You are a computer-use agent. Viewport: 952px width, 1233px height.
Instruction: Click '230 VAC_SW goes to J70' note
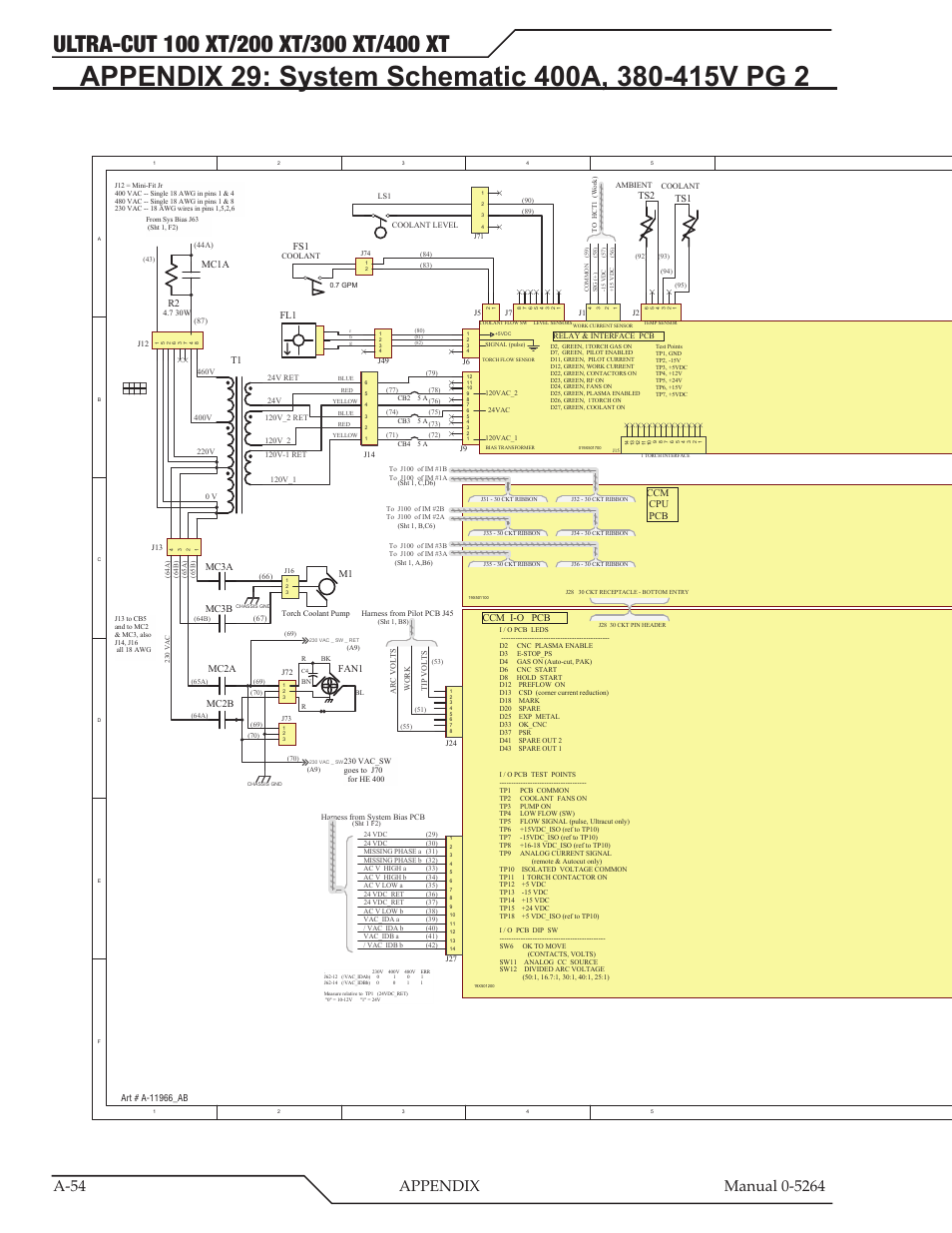[x=366, y=770]
